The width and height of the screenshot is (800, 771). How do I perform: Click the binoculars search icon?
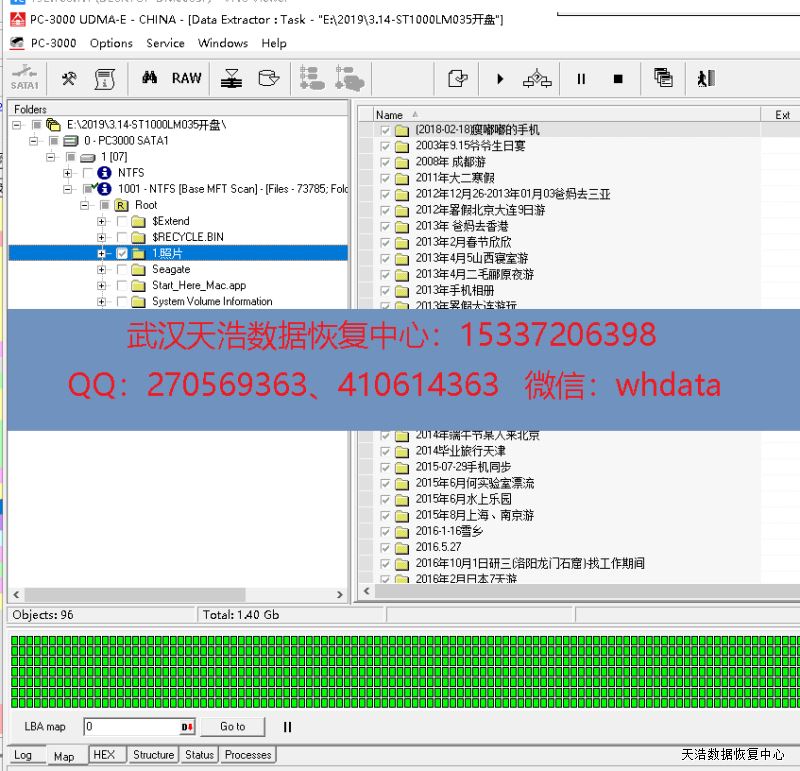pos(150,79)
